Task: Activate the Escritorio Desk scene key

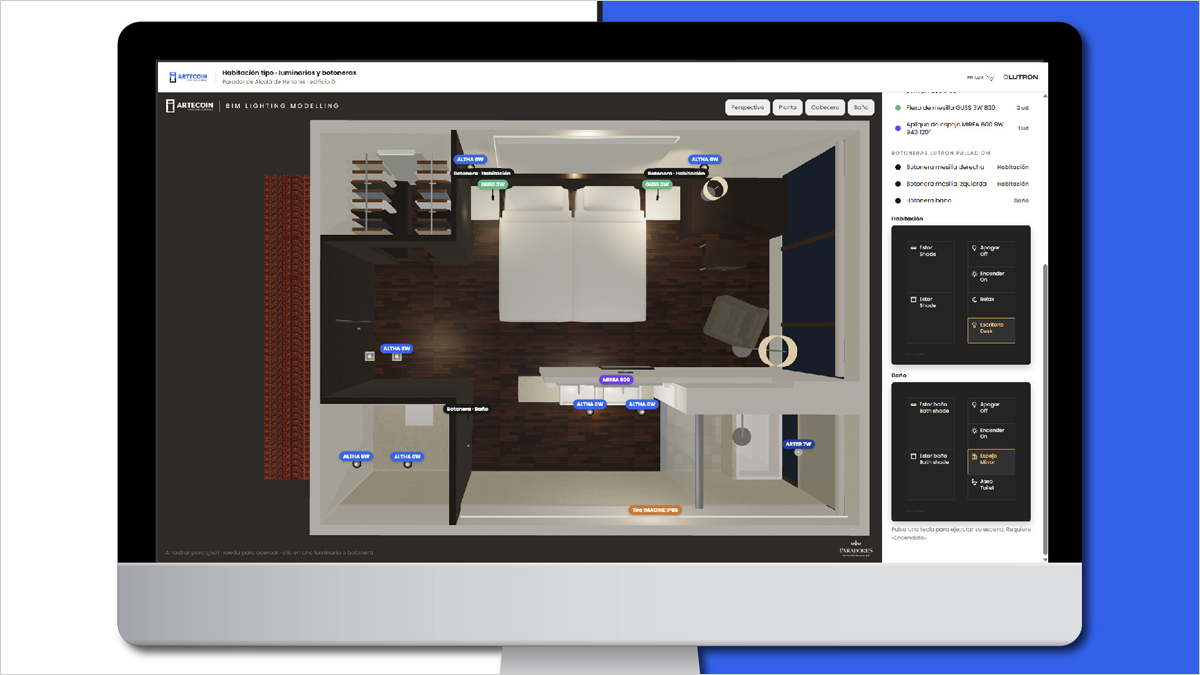Action: (990, 329)
